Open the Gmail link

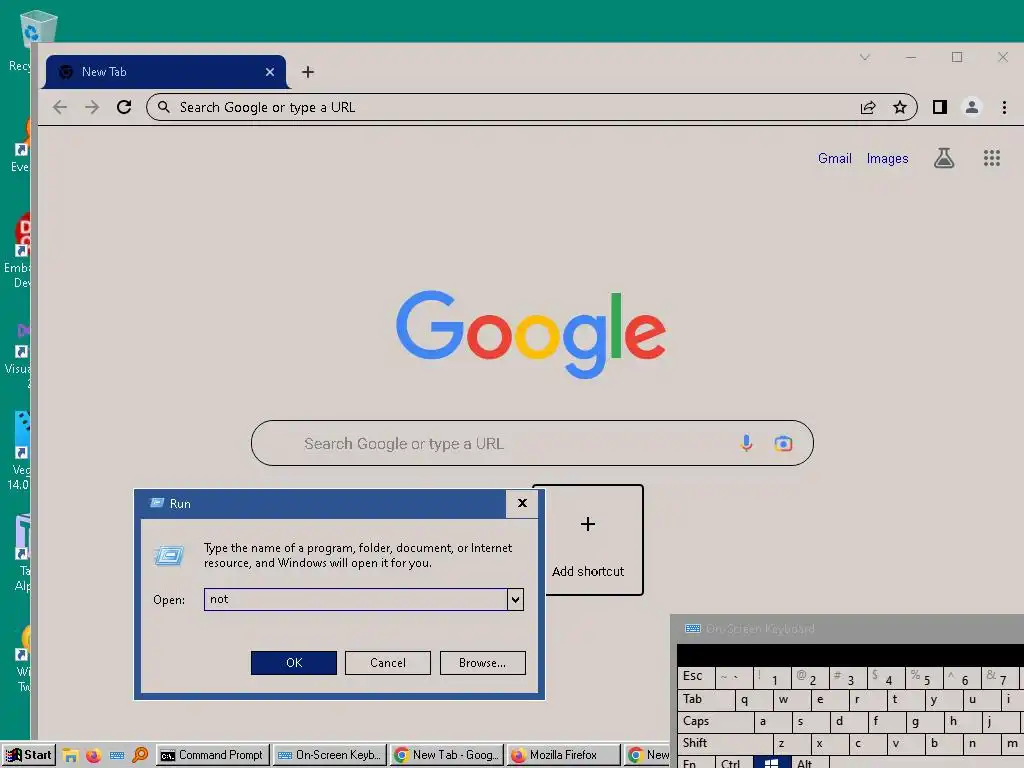tap(835, 159)
